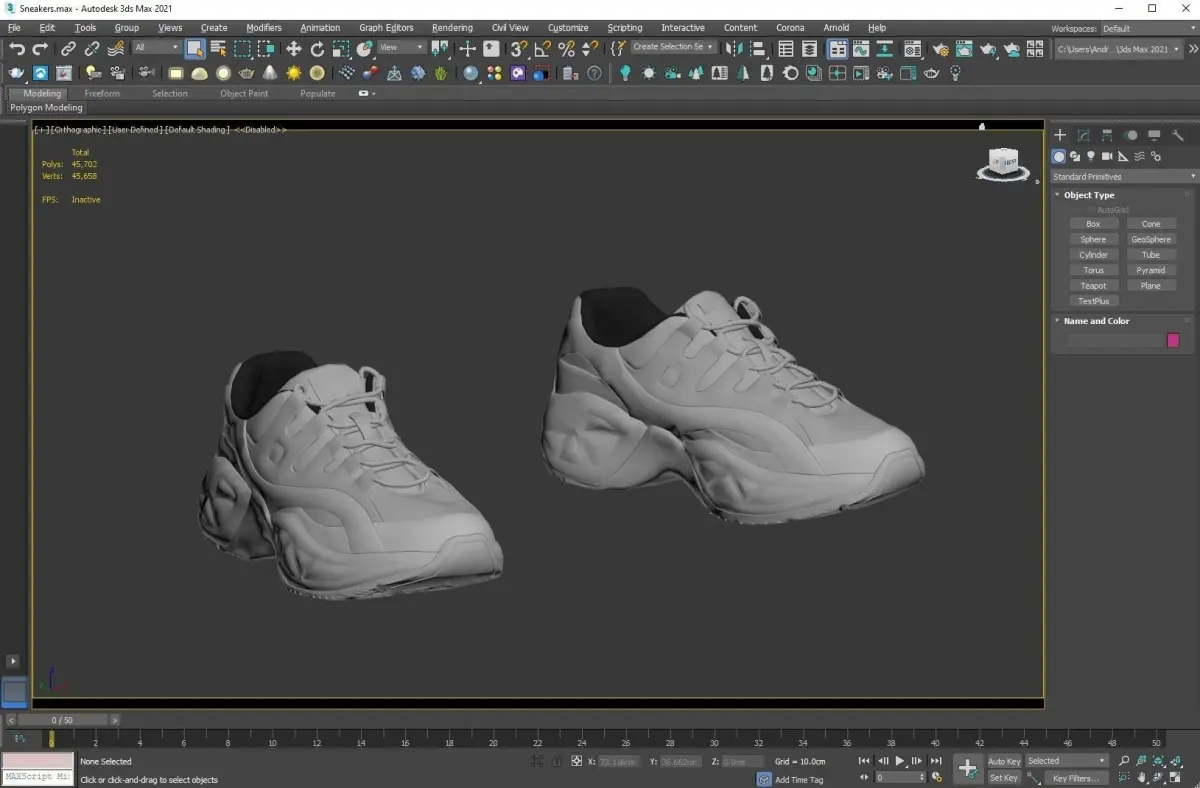Toggle the 3D Snaps button
1200x788 pixels.
pyautogui.click(x=518, y=48)
